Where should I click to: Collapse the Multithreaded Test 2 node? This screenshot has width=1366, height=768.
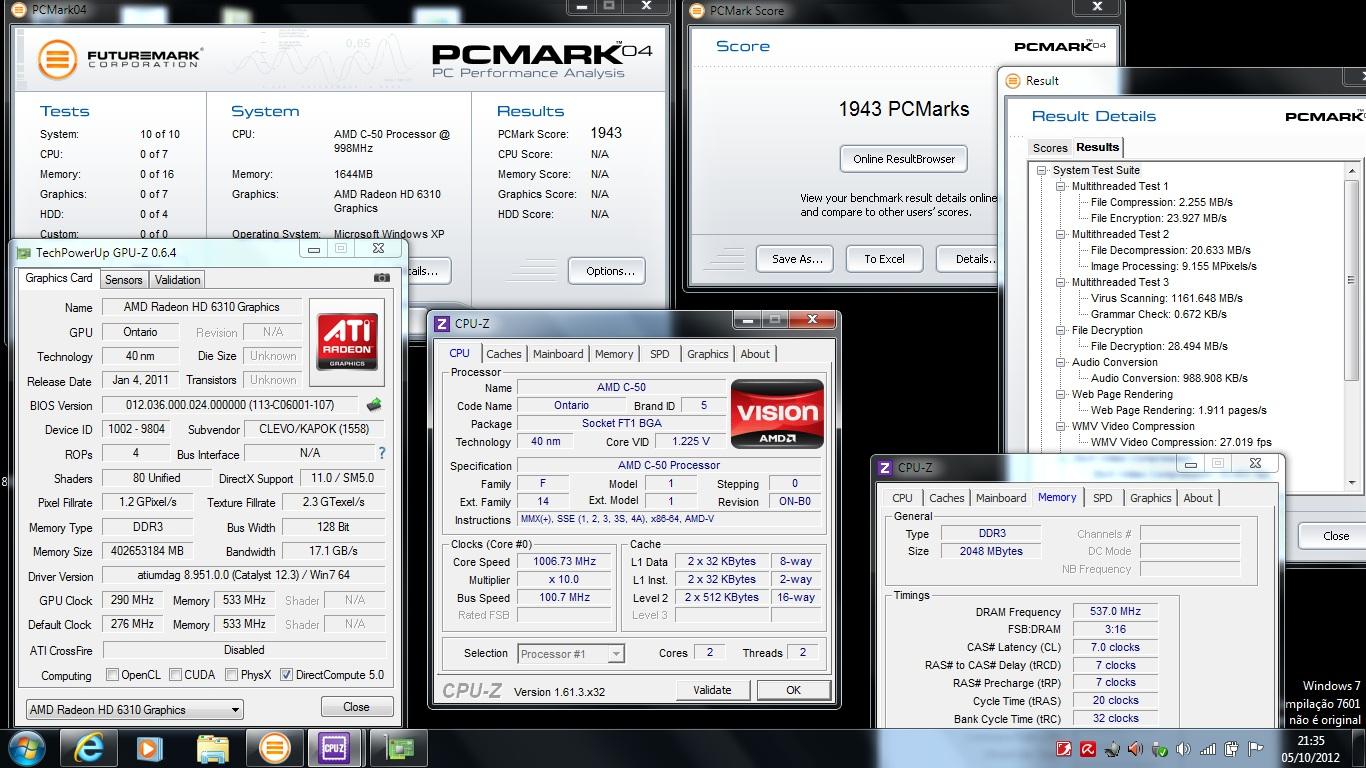tap(1061, 234)
